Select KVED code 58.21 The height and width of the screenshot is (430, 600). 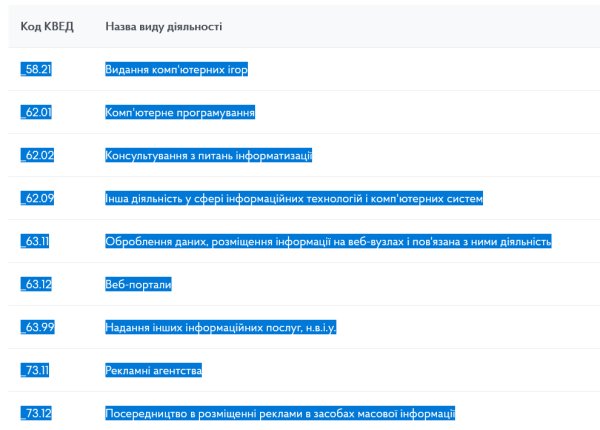[x=37, y=70]
